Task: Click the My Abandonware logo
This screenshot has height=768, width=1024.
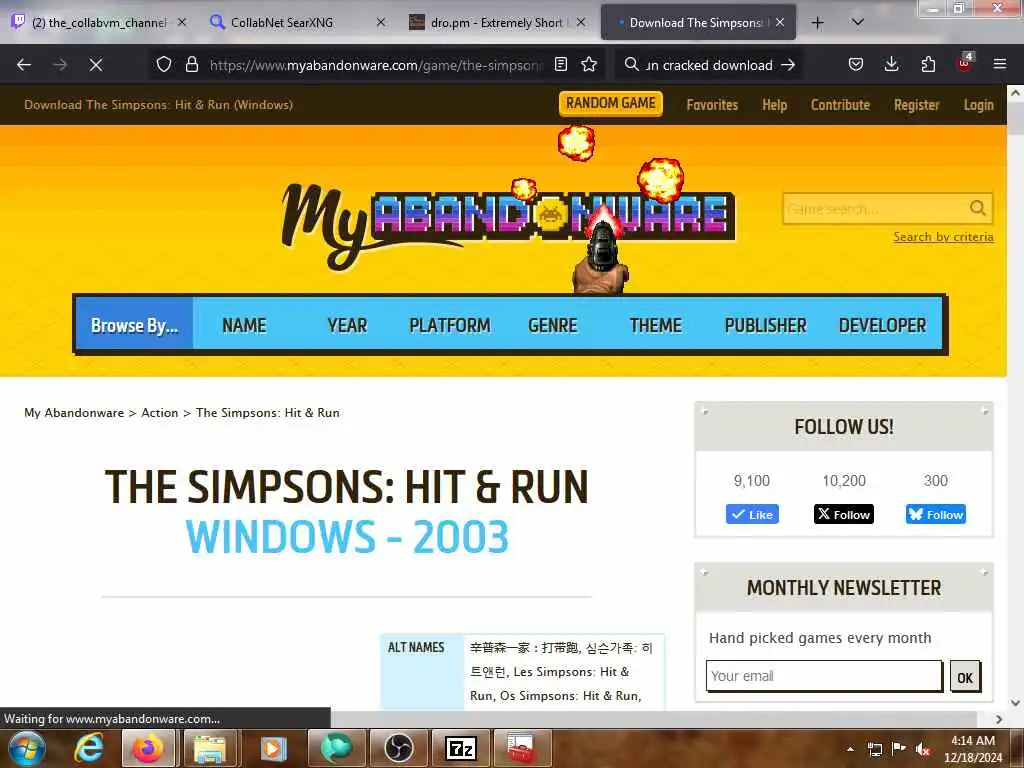Action: (508, 225)
